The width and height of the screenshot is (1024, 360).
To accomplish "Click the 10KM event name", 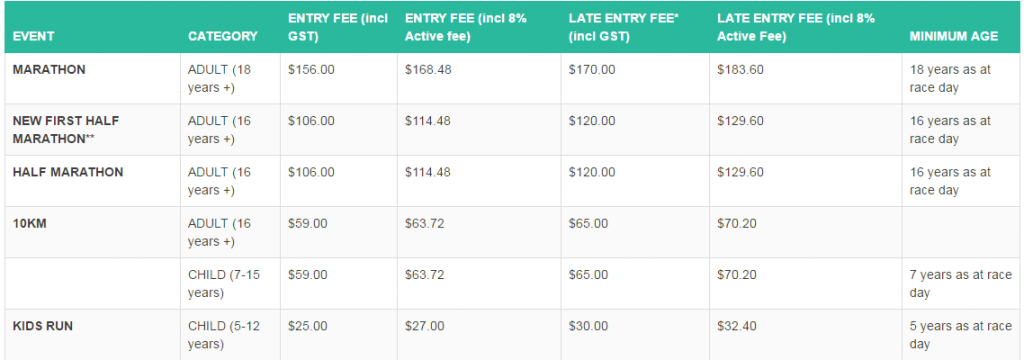I will [x=29, y=223].
